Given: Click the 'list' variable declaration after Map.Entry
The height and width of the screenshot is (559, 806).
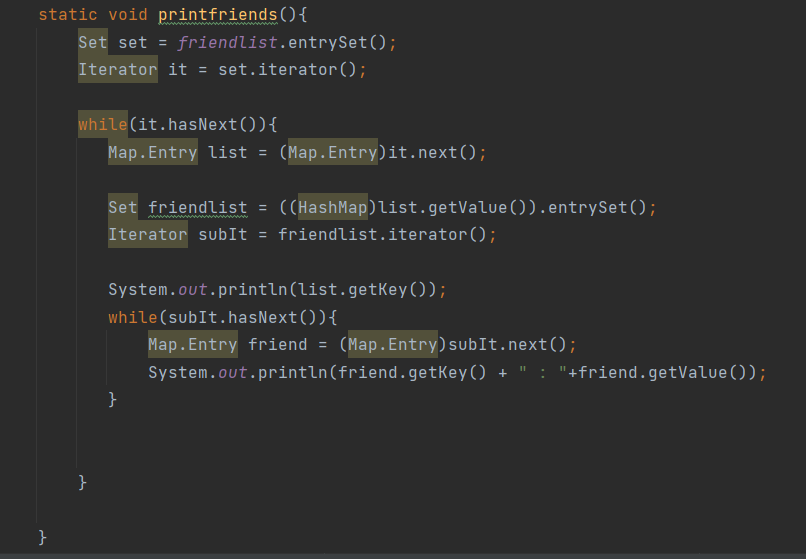Looking at the screenshot, I should pos(228,153).
